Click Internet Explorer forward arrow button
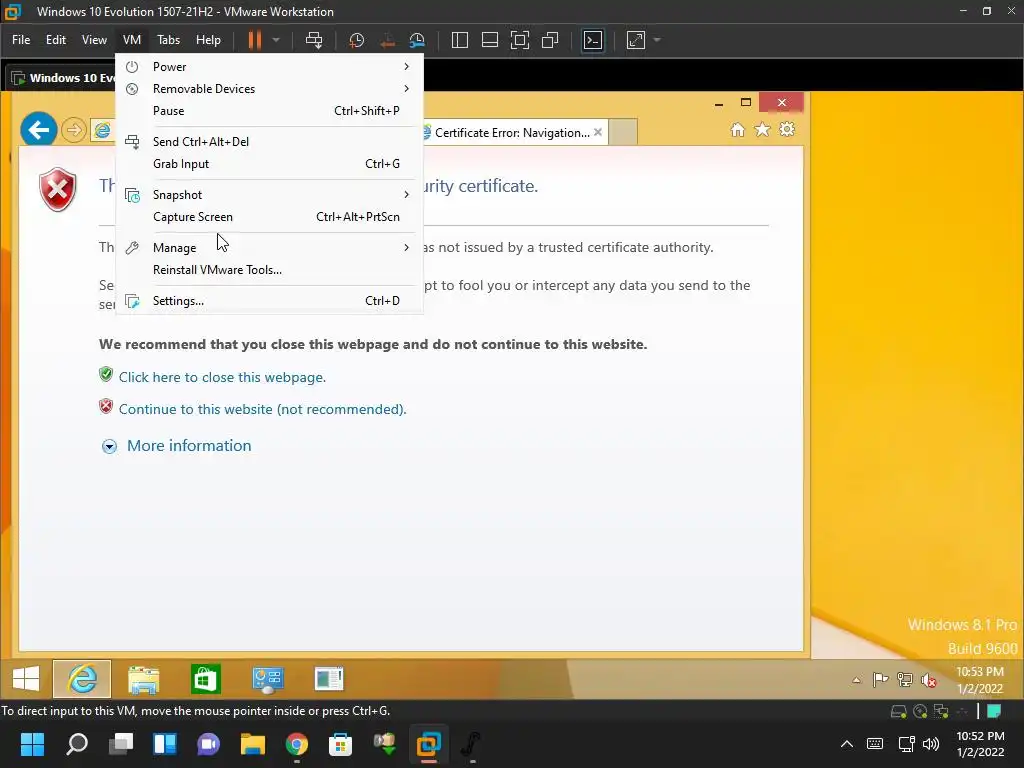1024x768 pixels. tap(74, 130)
